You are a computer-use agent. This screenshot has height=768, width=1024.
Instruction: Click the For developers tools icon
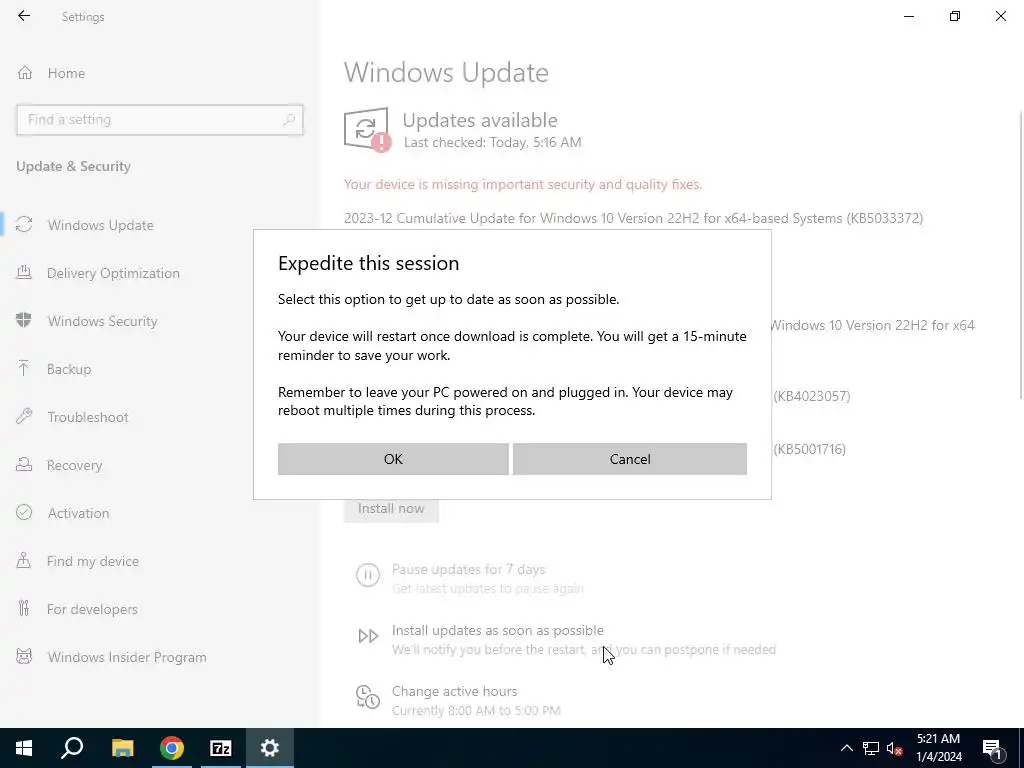point(24,609)
